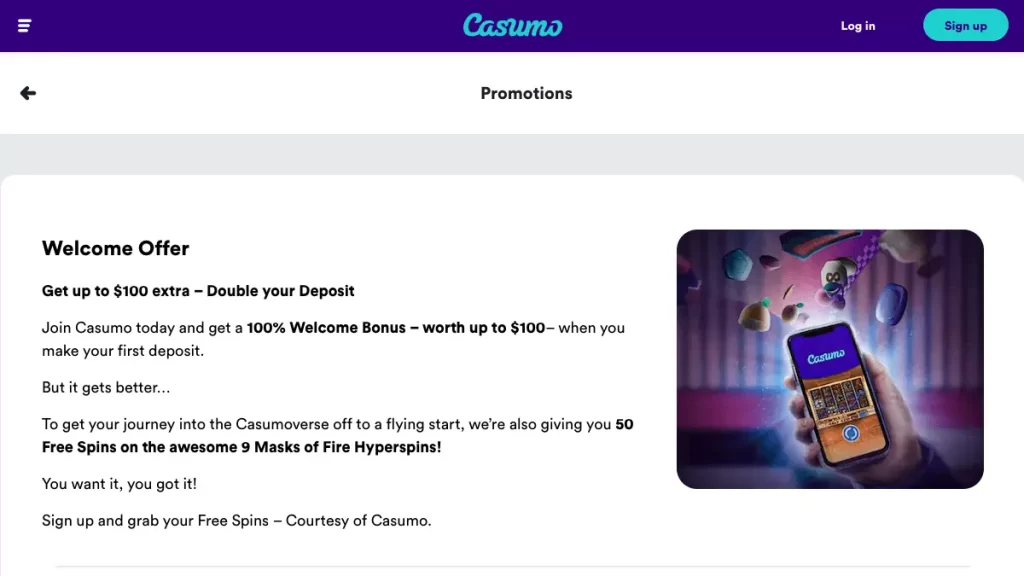Click the Promotions page title

[526, 93]
